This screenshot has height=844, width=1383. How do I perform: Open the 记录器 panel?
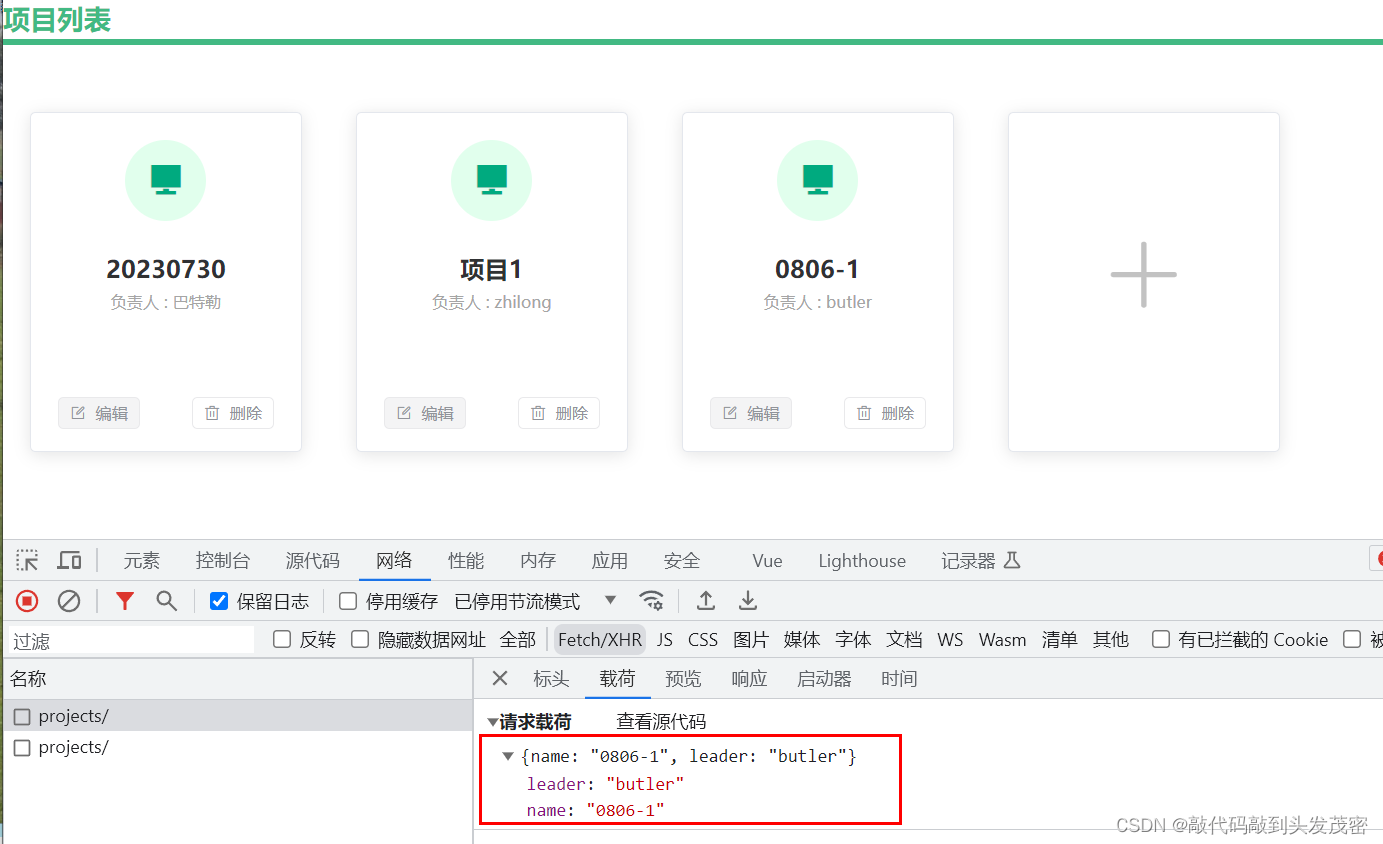click(980, 561)
